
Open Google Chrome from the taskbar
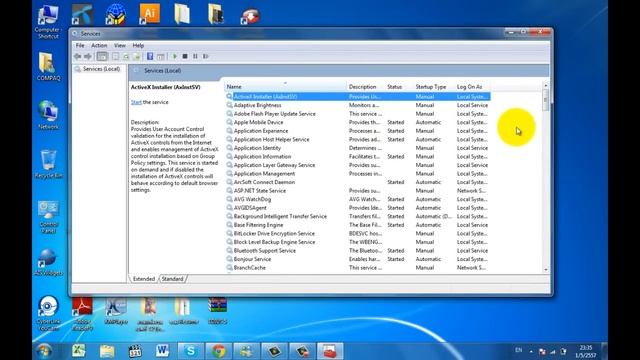point(218,351)
